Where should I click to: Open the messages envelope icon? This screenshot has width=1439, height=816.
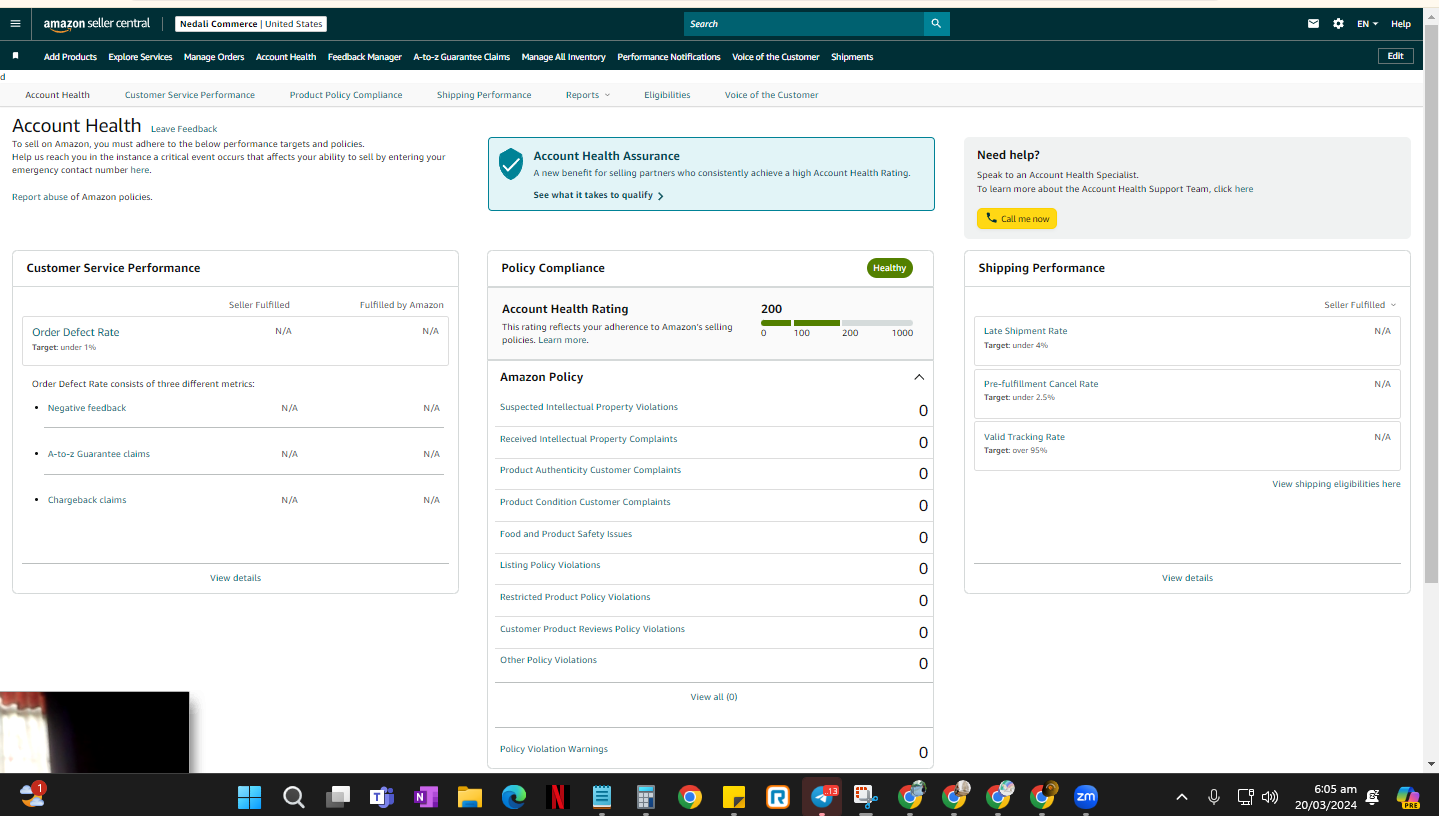click(1313, 24)
